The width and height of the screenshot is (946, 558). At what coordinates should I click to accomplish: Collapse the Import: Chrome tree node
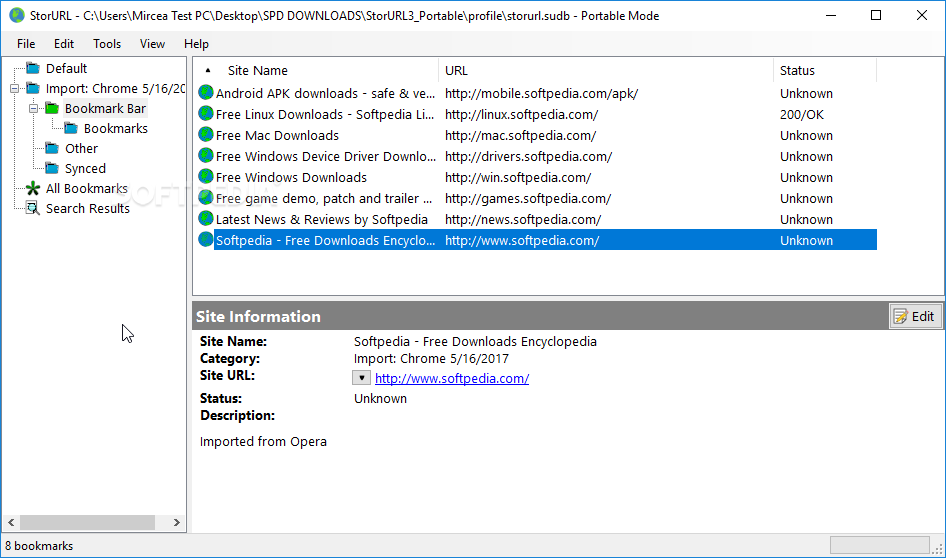14,89
